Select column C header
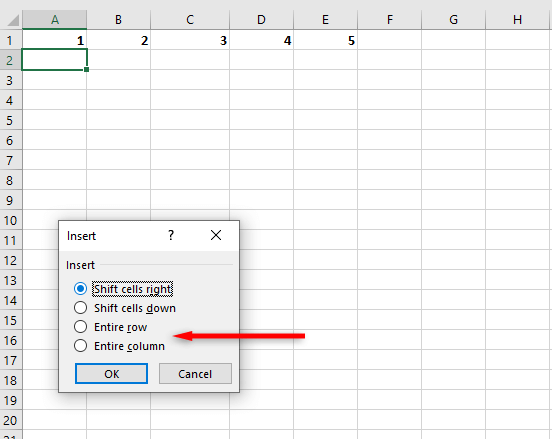The image size is (552, 439). [x=190, y=20]
